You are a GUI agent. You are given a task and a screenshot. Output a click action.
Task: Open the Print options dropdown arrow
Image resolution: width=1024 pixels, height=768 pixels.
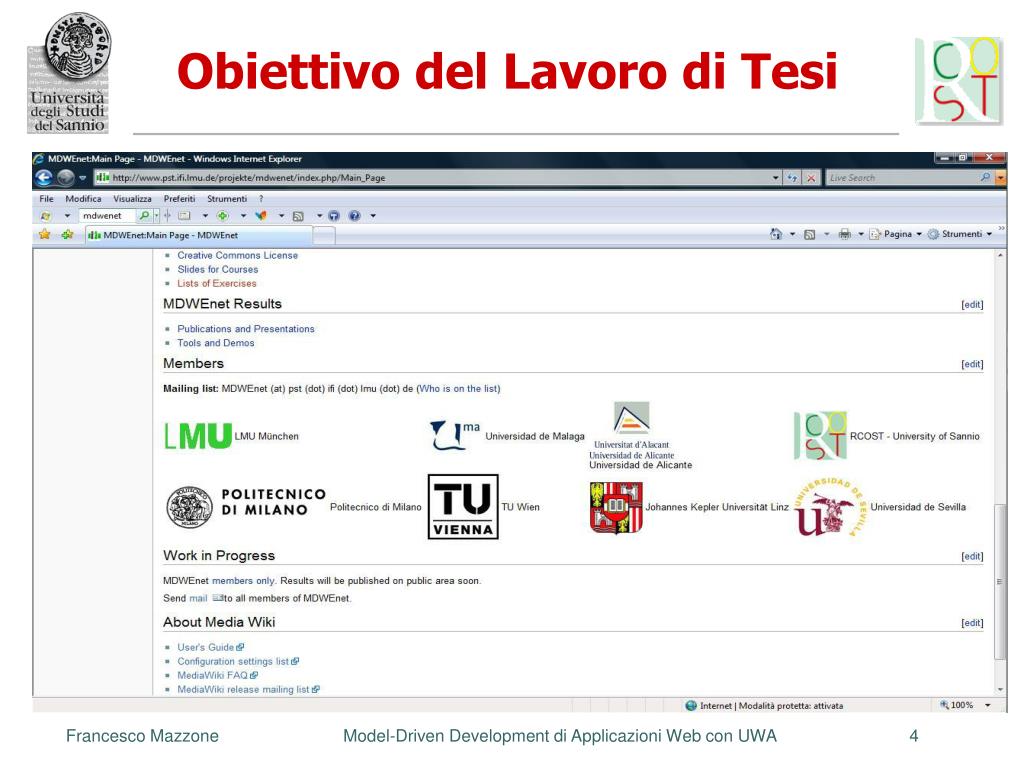[861, 234]
